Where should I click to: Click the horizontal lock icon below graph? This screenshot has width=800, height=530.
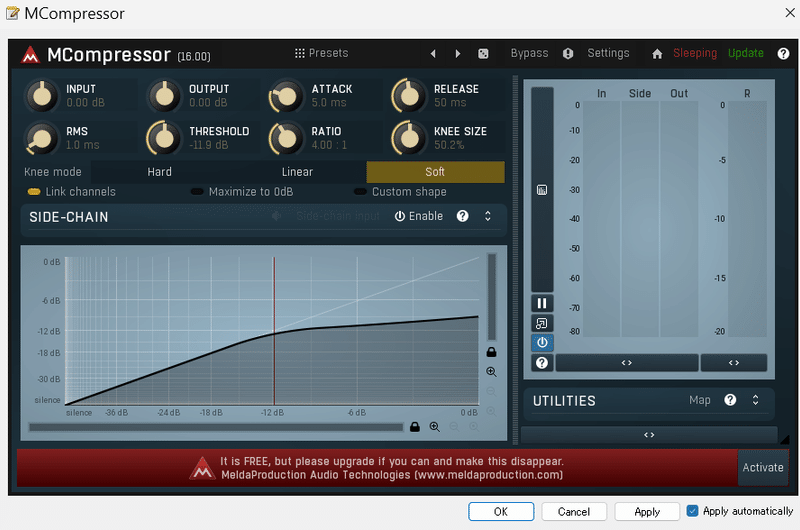pos(415,427)
